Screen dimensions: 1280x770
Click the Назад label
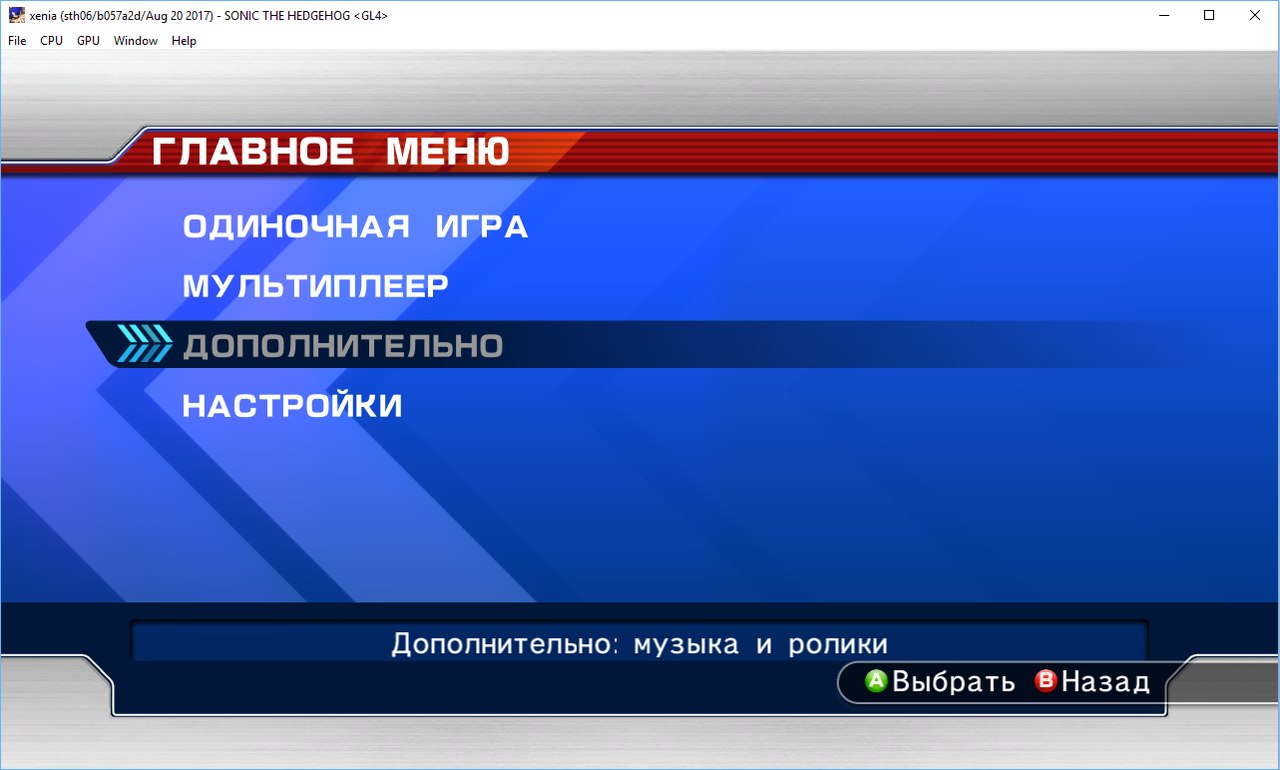click(1105, 682)
